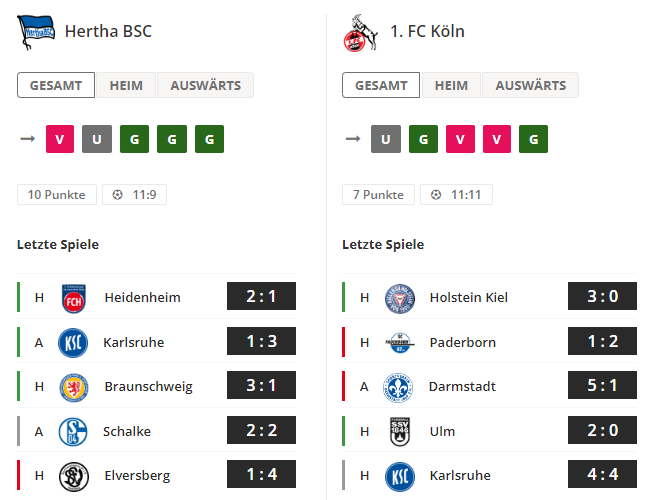The image size is (661, 500).
Task: Switch Hertha BSC stats to Auswärts tab
Action: pos(205,85)
